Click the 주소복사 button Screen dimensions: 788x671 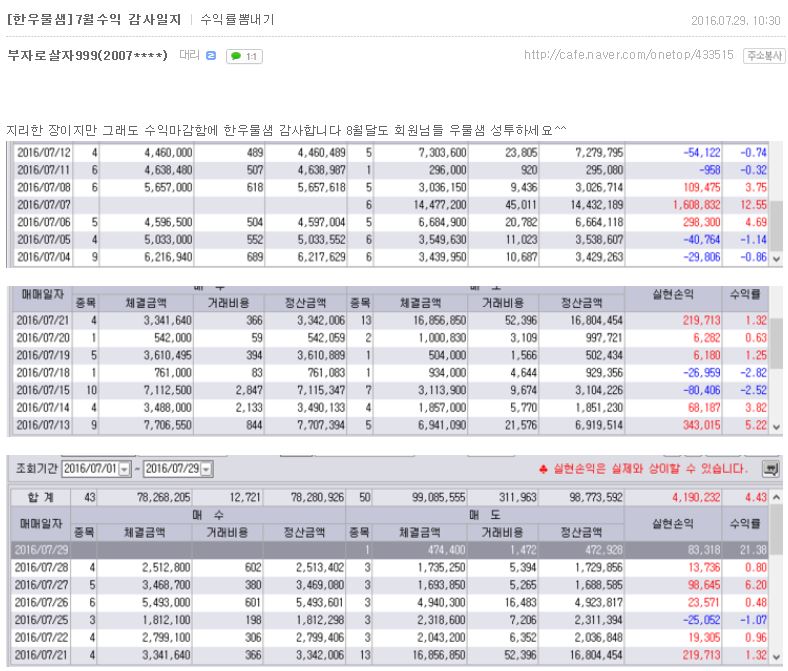click(764, 55)
